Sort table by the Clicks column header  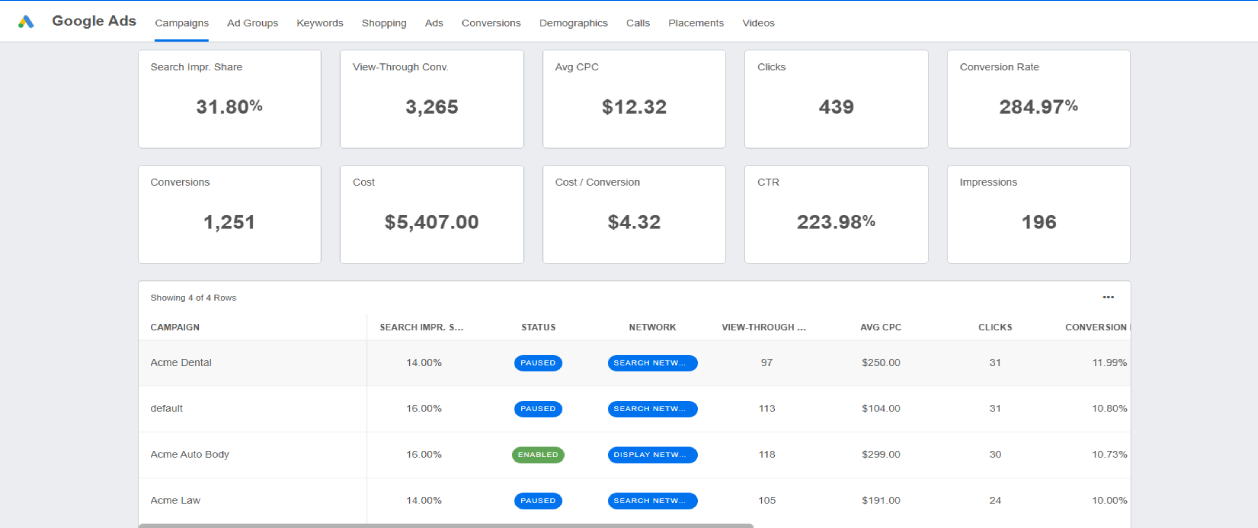pyautogui.click(x=994, y=327)
